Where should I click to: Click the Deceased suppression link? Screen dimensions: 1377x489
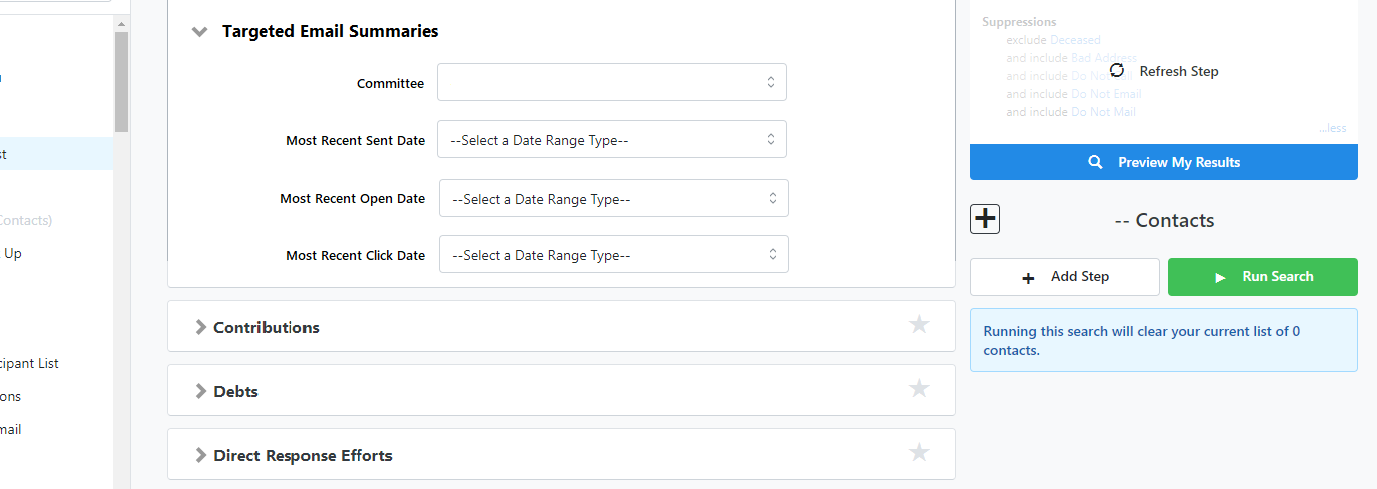point(1075,40)
